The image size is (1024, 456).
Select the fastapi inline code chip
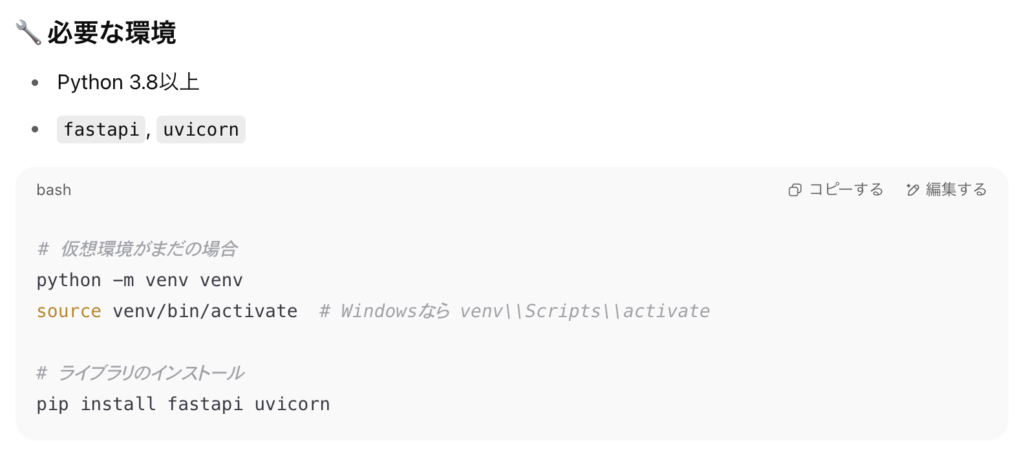tap(101, 129)
